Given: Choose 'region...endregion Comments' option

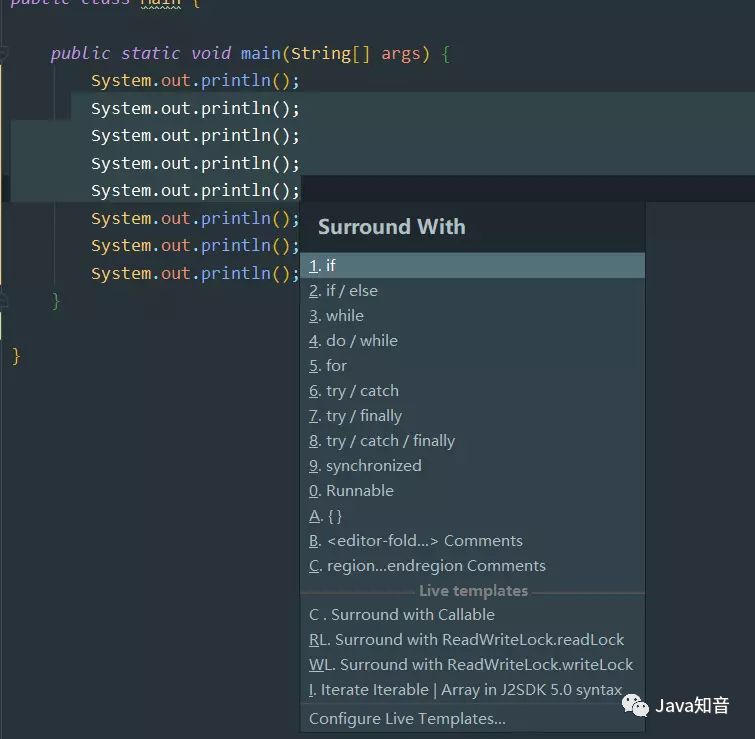Looking at the screenshot, I should [x=472, y=566].
